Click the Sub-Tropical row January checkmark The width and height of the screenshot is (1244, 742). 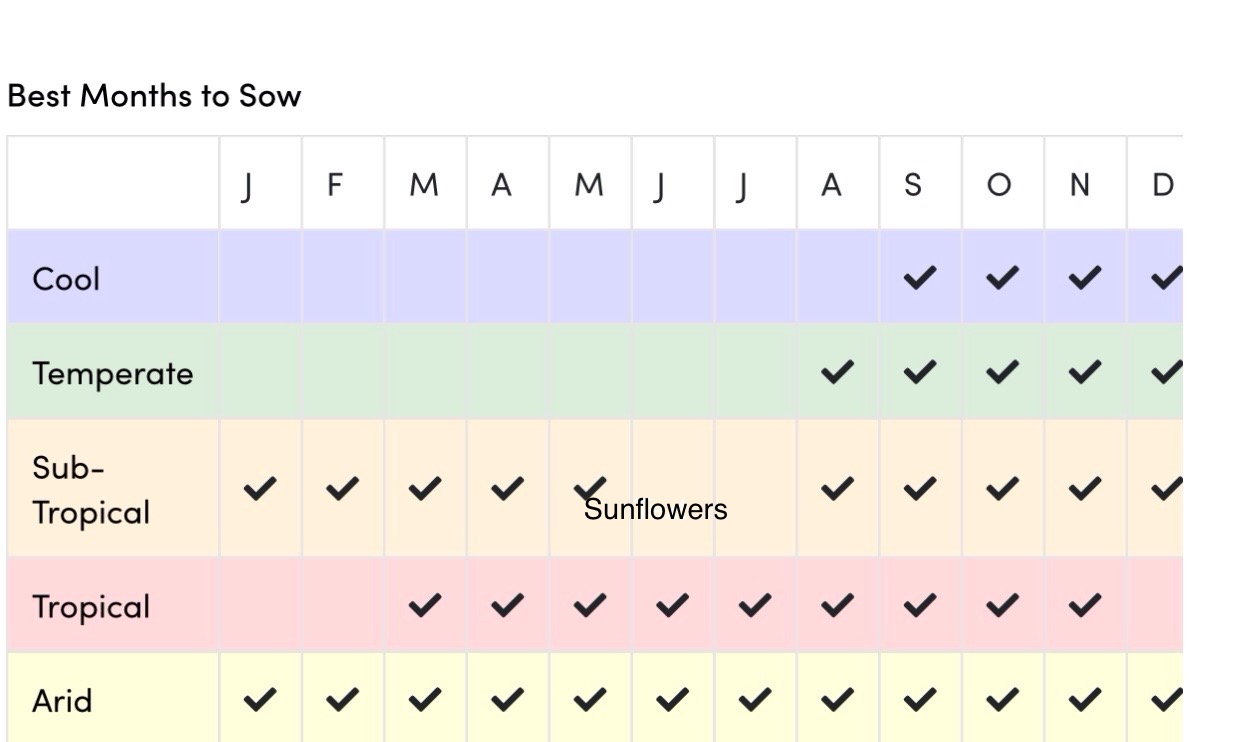click(260, 488)
